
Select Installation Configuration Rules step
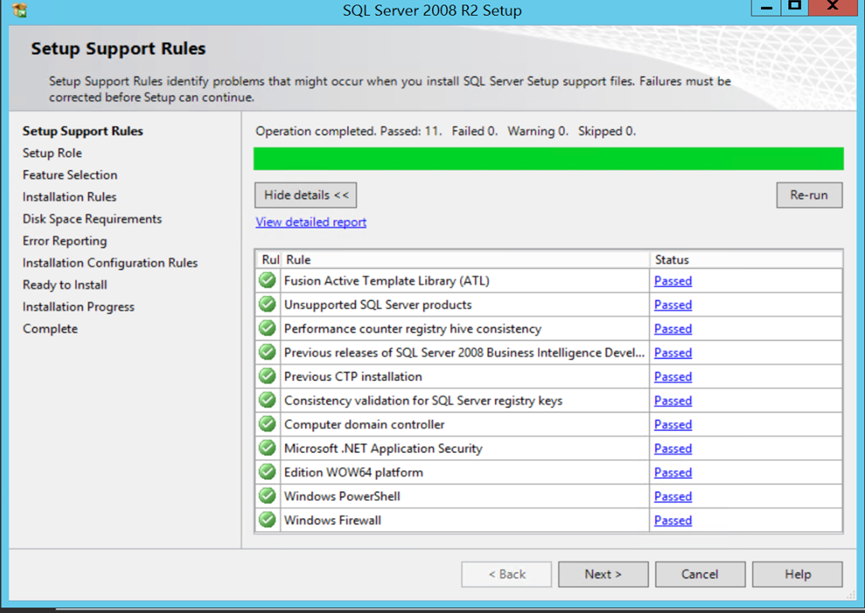[x=110, y=263]
